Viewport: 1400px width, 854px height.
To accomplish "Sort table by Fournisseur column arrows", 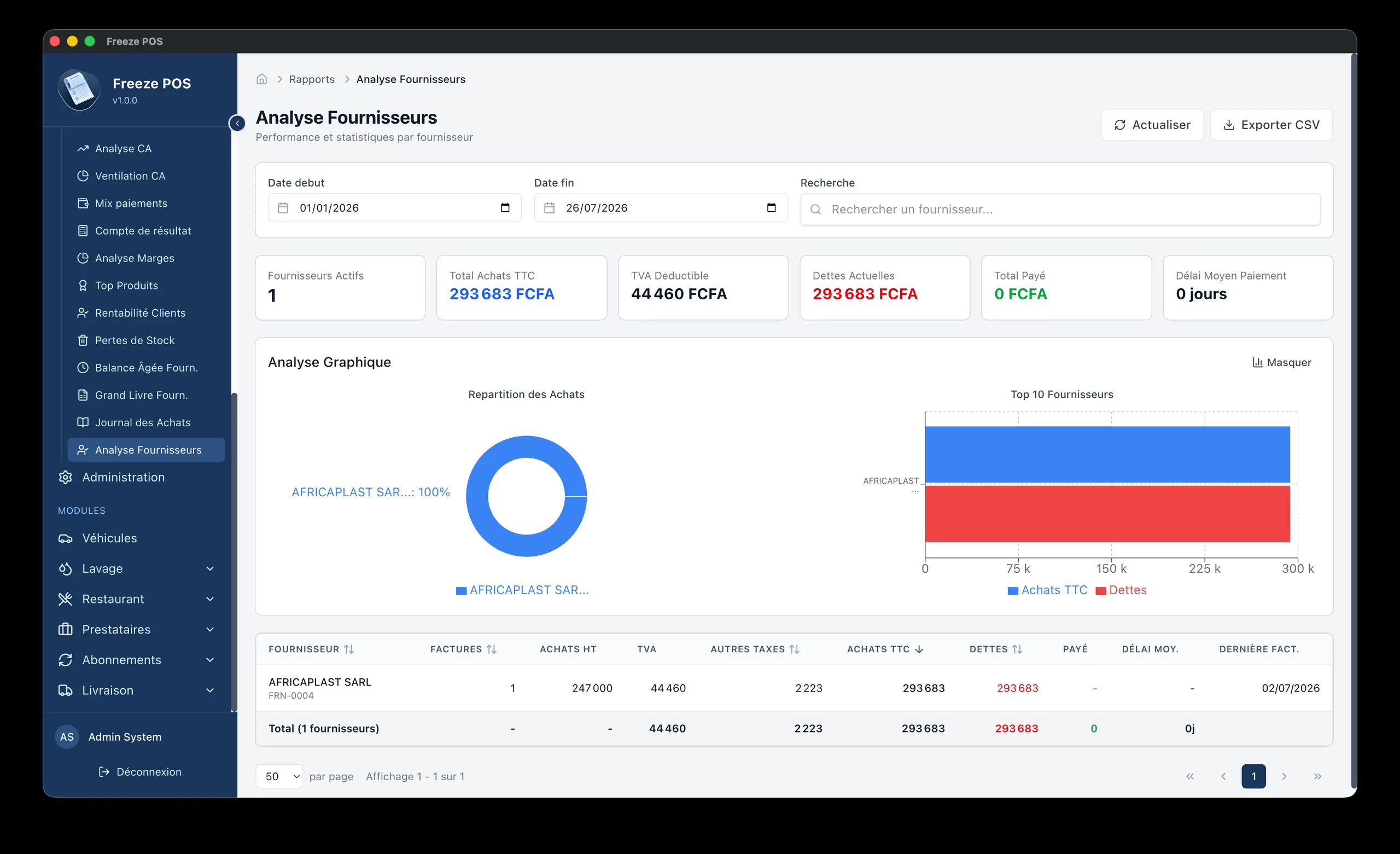I will tap(349, 649).
